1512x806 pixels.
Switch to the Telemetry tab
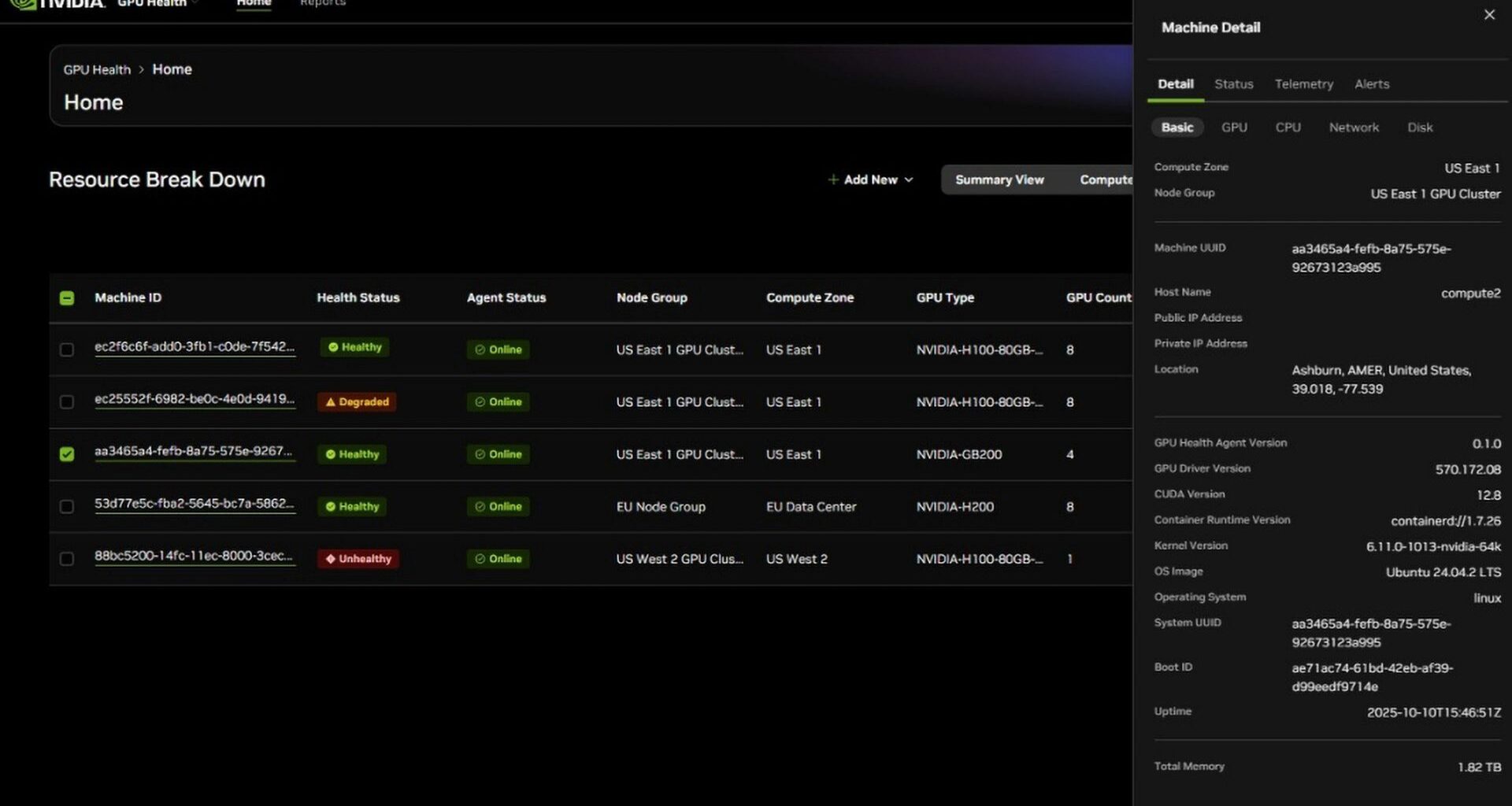click(x=1303, y=84)
